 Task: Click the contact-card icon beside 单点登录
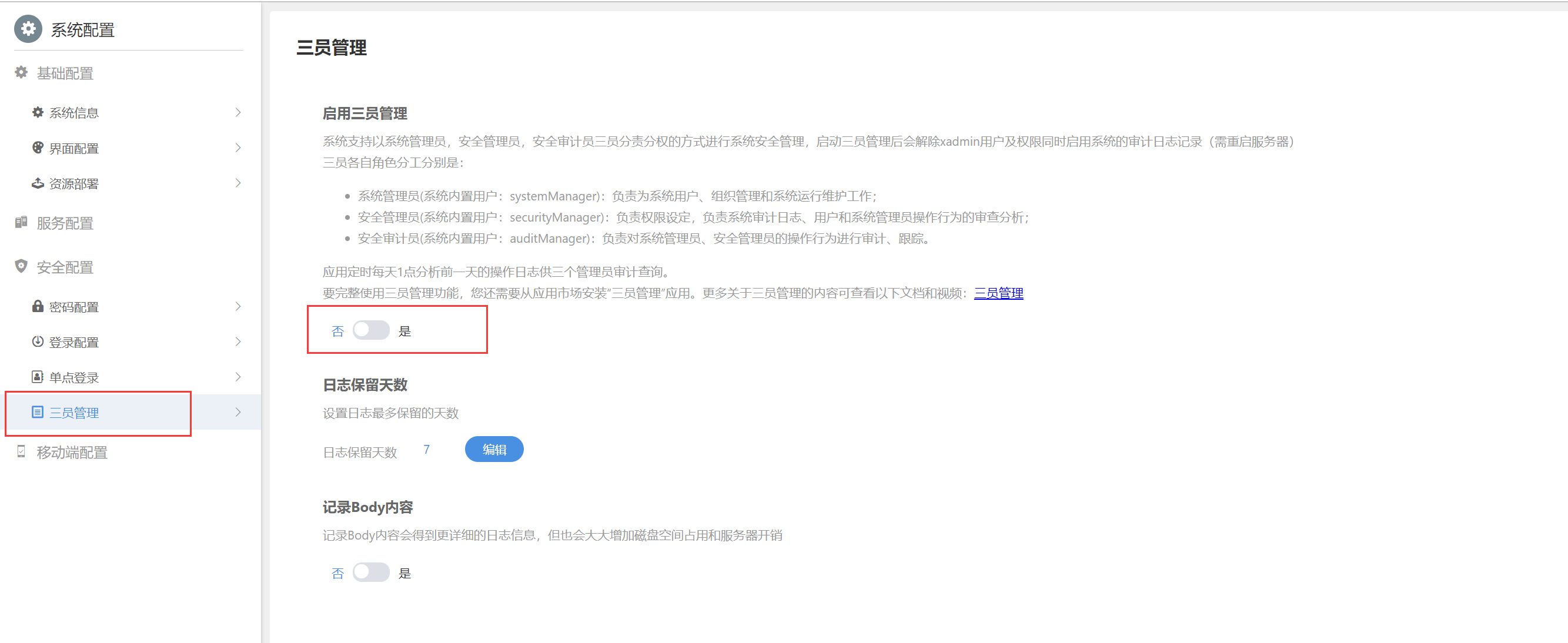(x=38, y=377)
